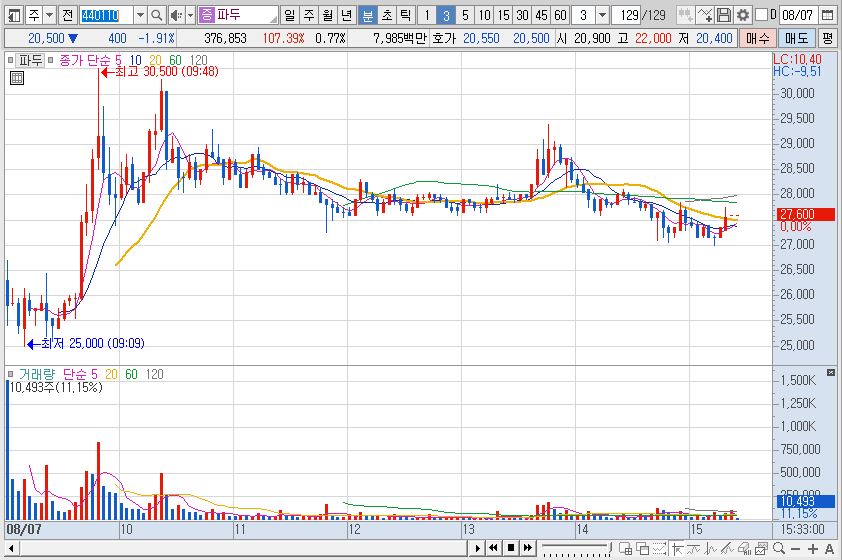The height and width of the screenshot is (560, 842).
Task: Choose the 60 minute interval button
Action: click(x=561, y=15)
